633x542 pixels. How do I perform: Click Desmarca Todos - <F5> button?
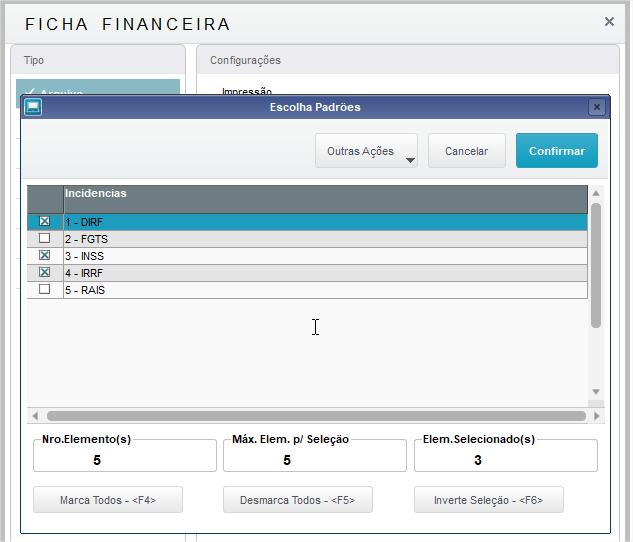(298, 500)
